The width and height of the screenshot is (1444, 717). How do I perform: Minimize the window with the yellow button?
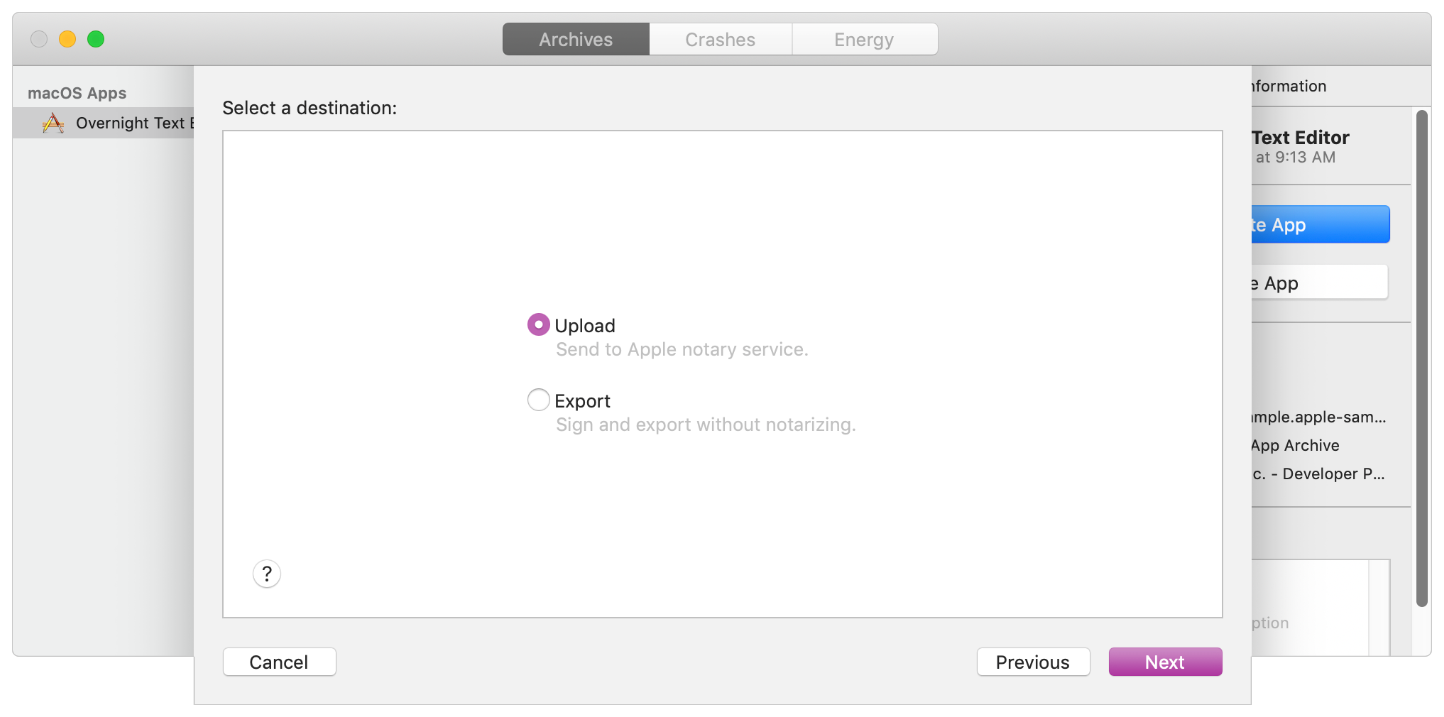(x=66, y=39)
